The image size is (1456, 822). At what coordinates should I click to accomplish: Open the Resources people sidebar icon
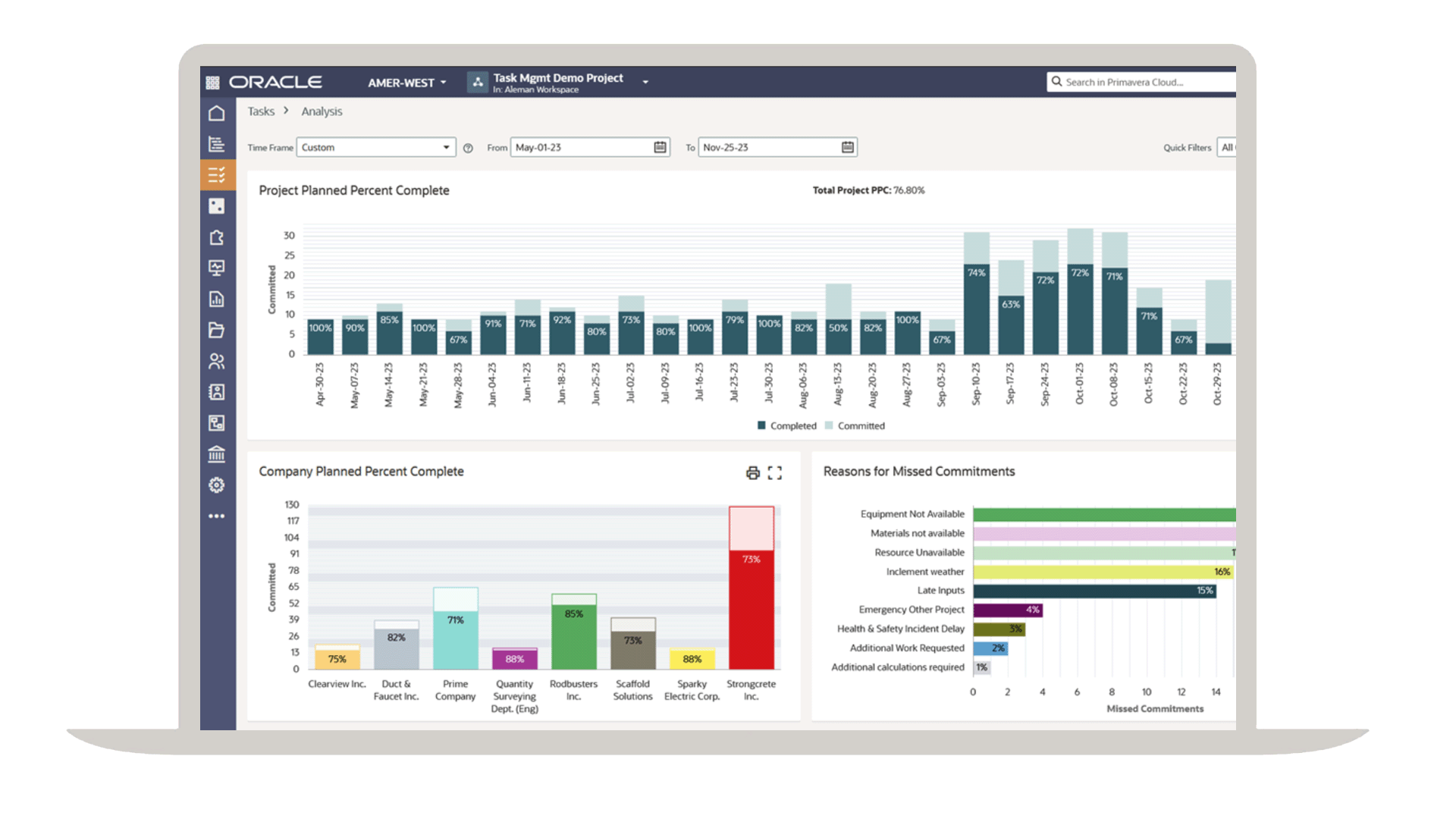point(217,361)
